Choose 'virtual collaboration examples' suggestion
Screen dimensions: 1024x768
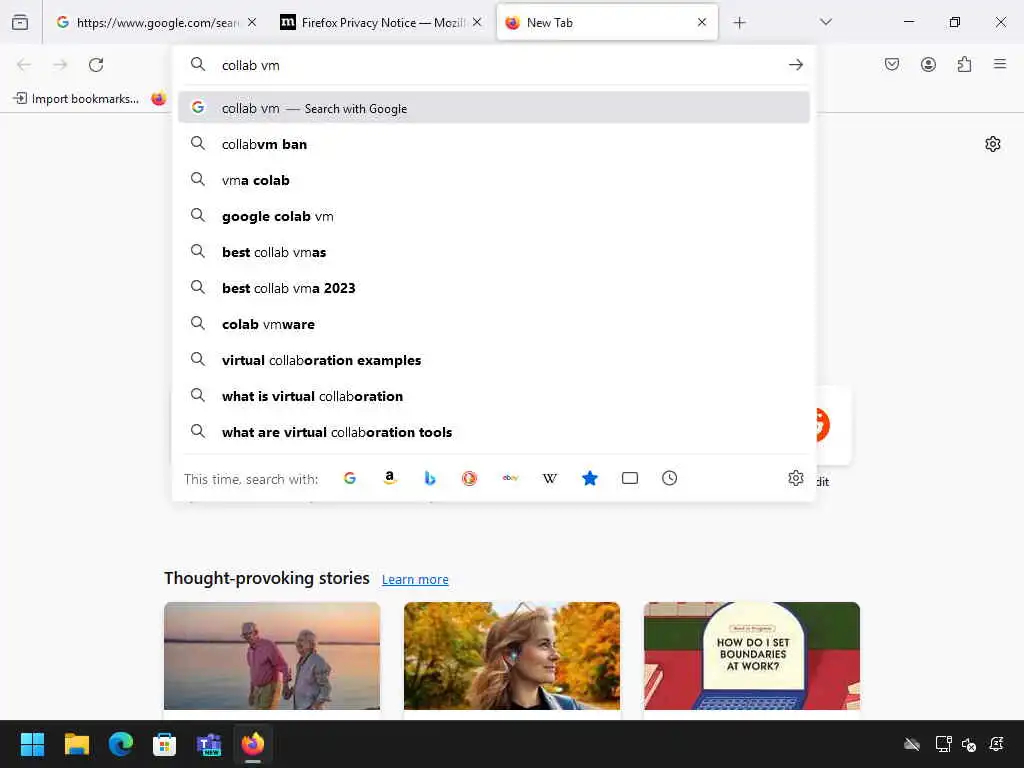pyautogui.click(x=494, y=360)
